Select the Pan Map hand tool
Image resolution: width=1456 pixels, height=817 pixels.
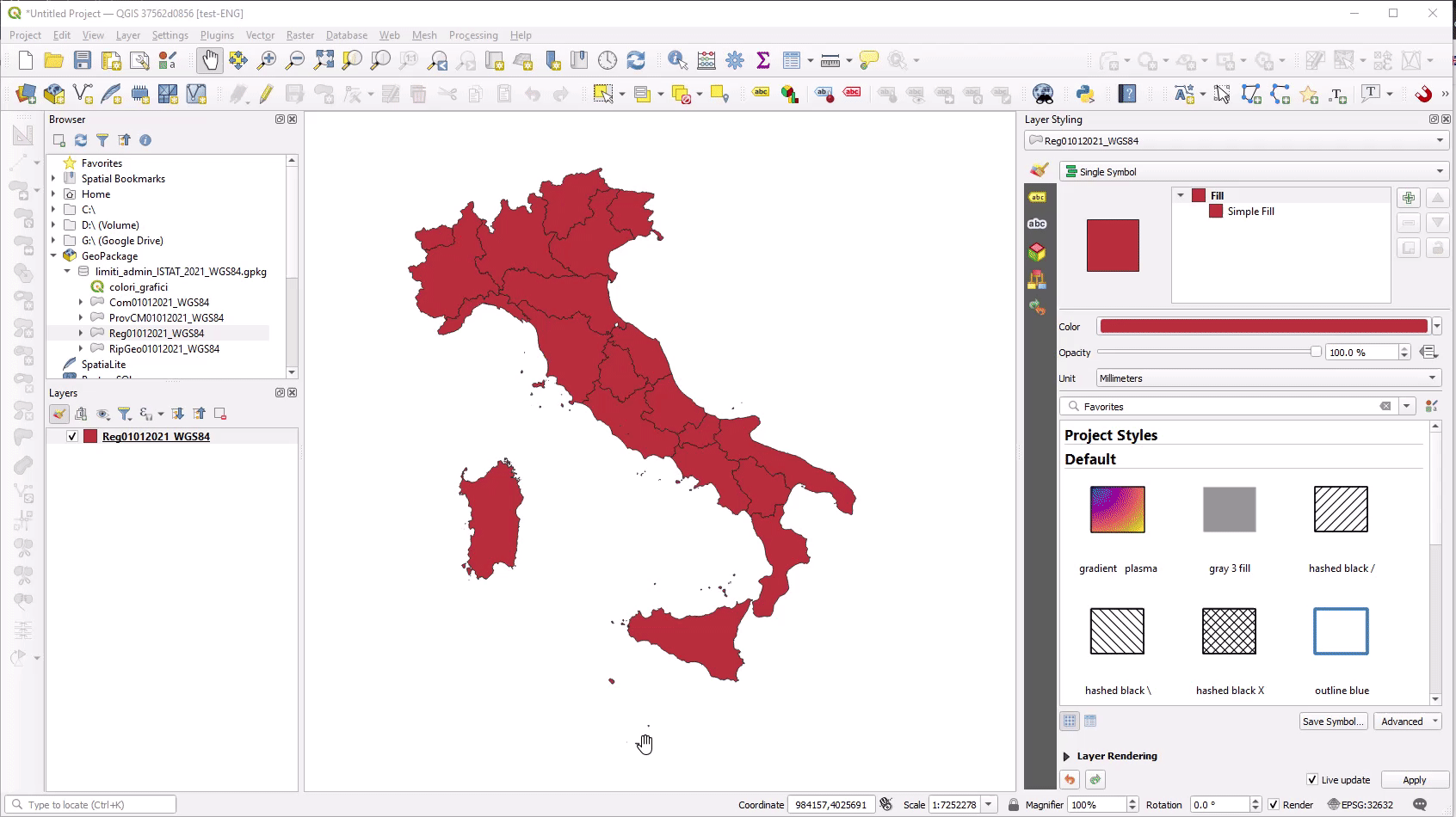209,60
